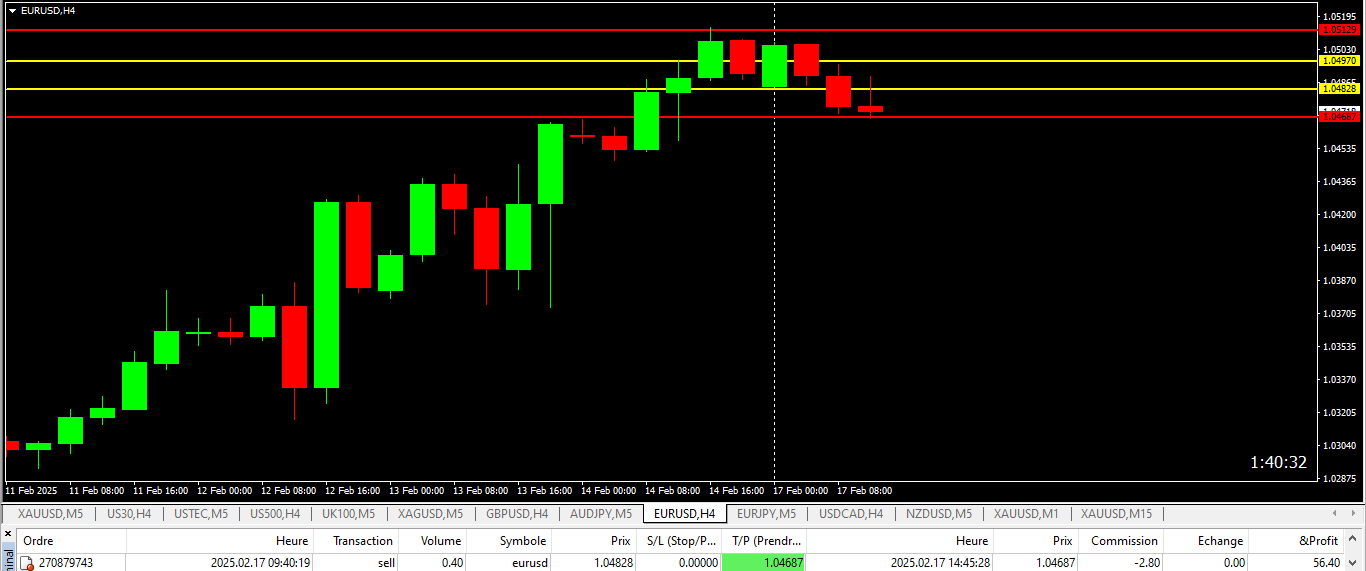
Task: Click the yellow 1.04828 price label on axis
Action: point(1340,89)
